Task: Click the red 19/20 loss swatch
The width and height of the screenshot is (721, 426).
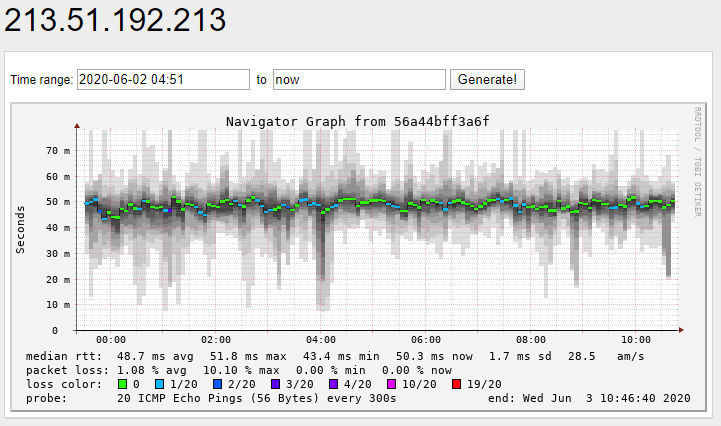Action: coord(456,384)
